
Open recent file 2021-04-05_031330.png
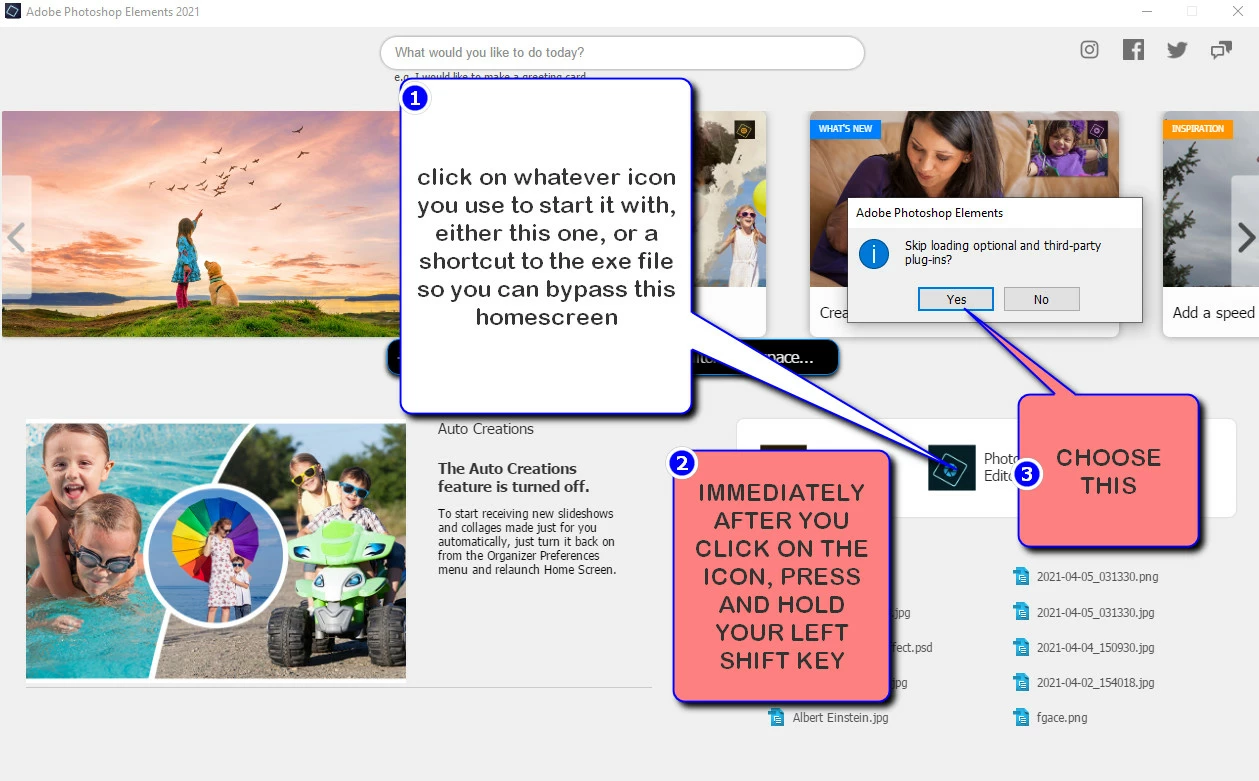(x=1097, y=576)
